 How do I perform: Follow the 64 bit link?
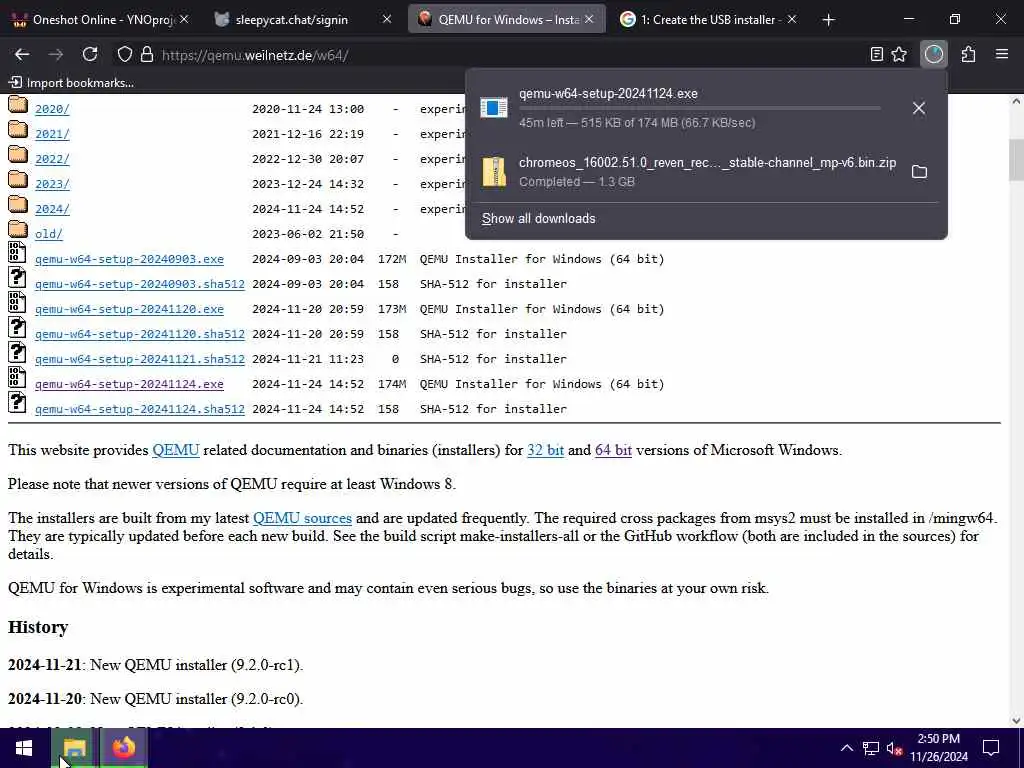coord(613,450)
